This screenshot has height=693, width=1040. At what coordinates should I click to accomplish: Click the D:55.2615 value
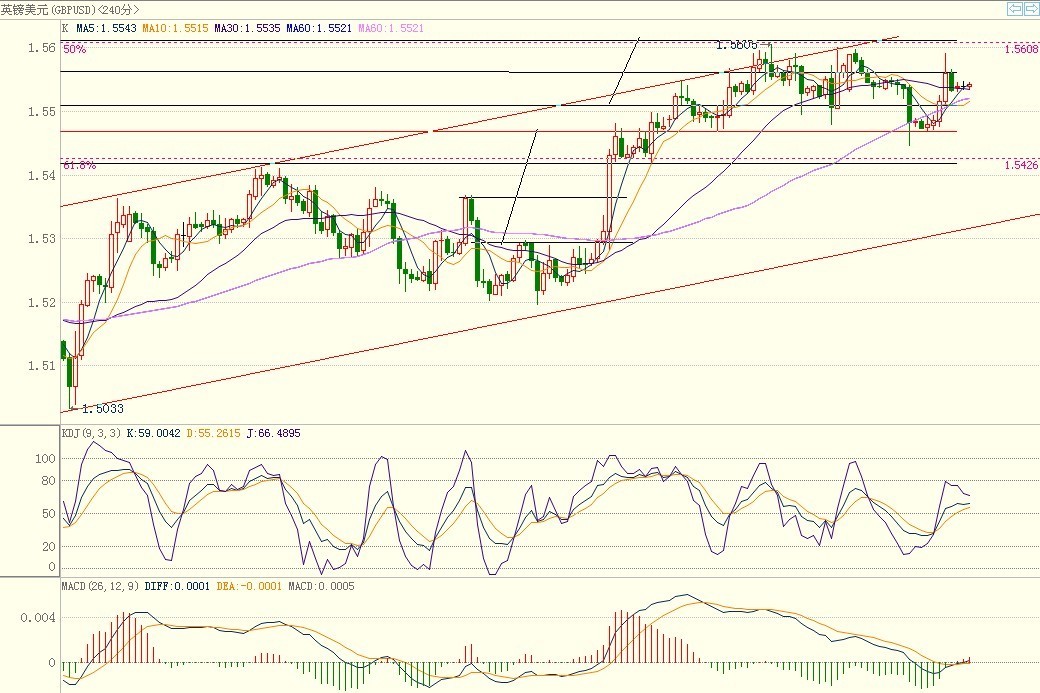point(213,433)
